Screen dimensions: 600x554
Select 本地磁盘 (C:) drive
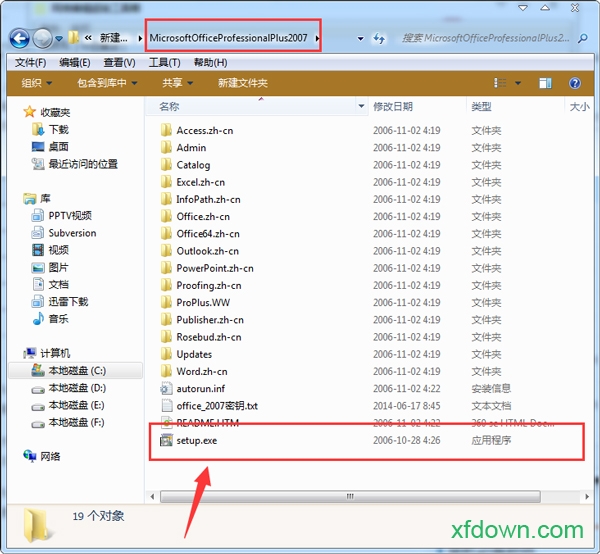click(x=77, y=370)
